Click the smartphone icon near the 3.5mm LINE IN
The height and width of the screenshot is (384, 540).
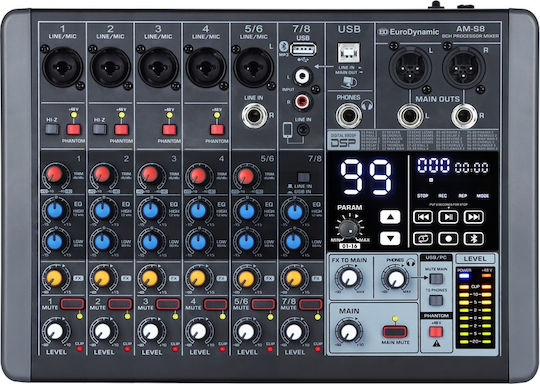[288, 131]
